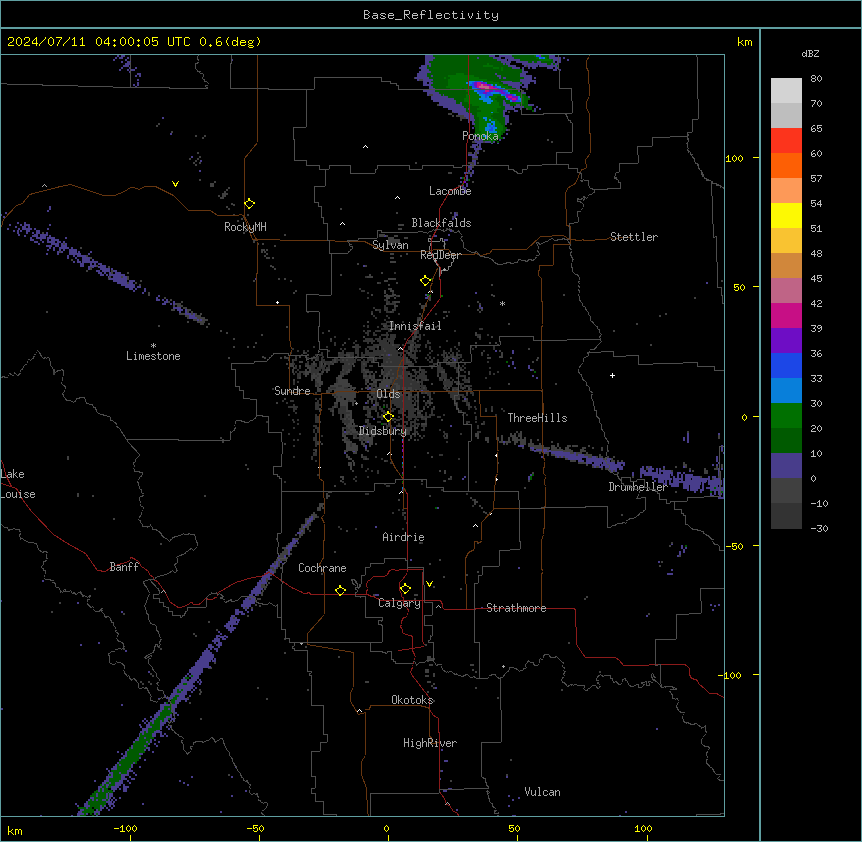Click the red 60 dBZ legend swatch
Image resolution: width=862 pixels, height=842 pixels.
click(x=786, y=141)
